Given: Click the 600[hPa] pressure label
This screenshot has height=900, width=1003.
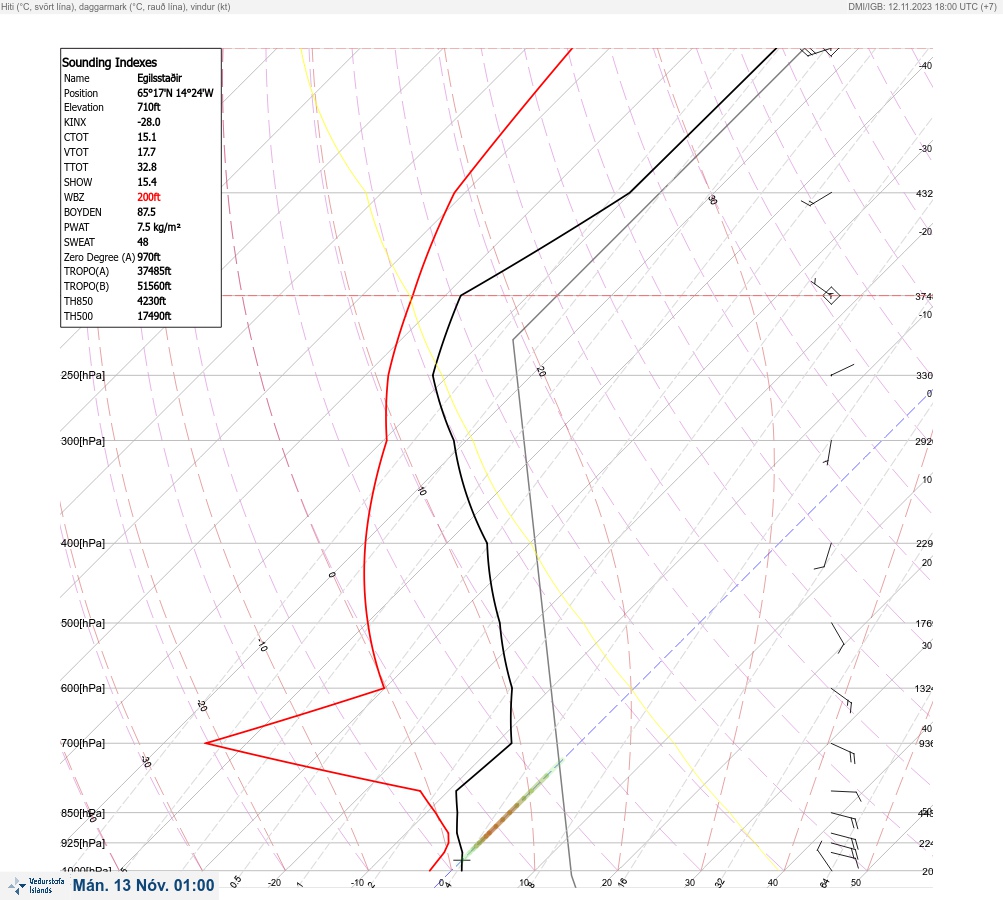Looking at the screenshot, I should [x=83, y=688].
